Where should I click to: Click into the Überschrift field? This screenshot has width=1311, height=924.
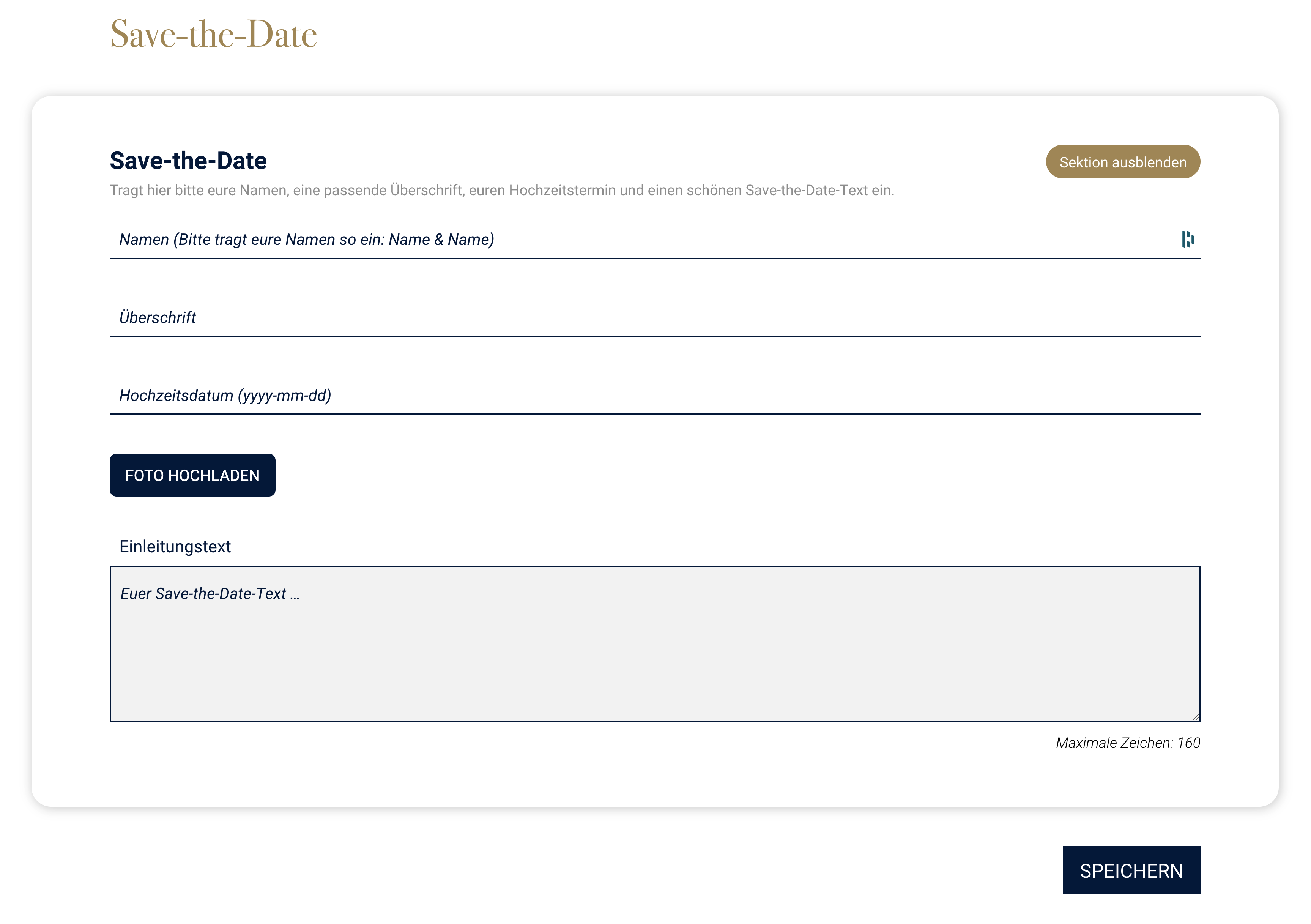654,317
